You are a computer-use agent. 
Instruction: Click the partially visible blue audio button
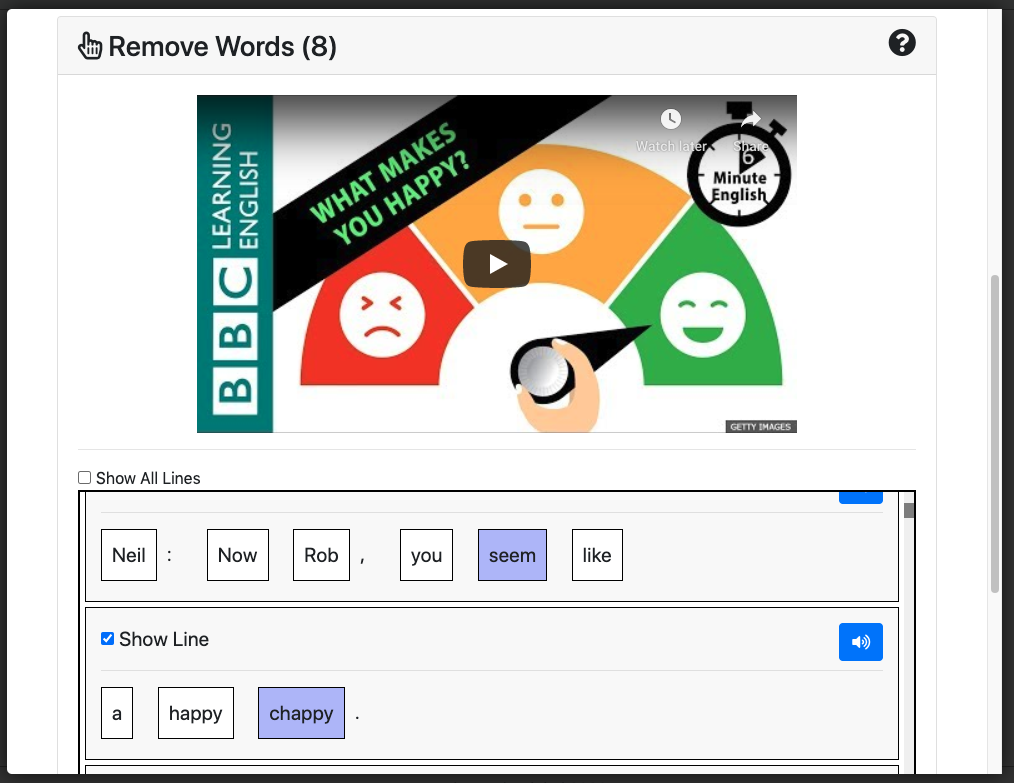(x=860, y=497)
